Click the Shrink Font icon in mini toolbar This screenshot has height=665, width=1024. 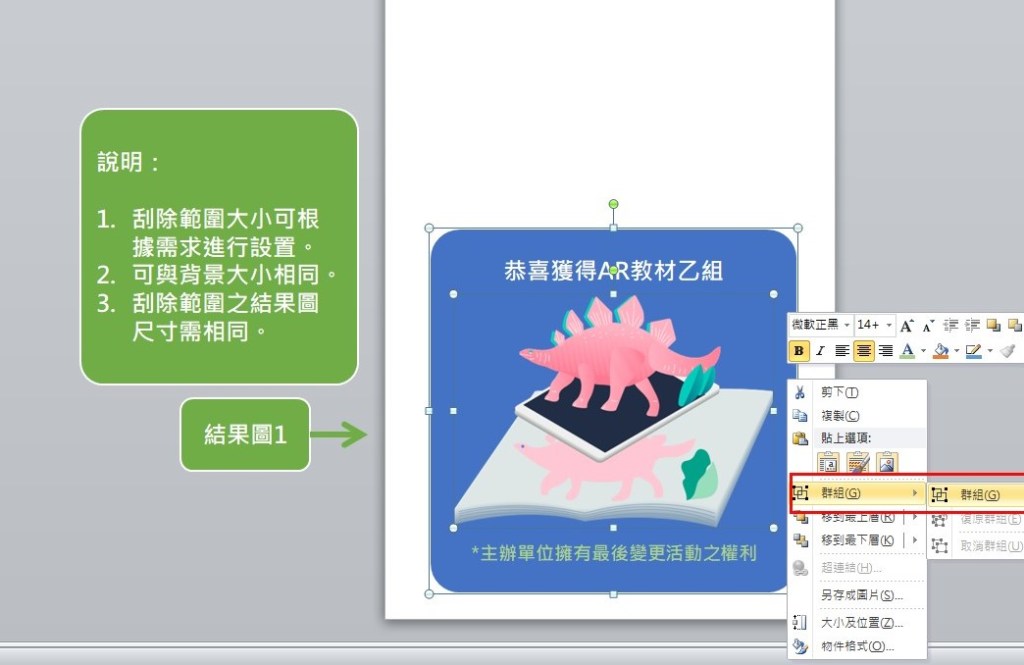tap(927, 325)
